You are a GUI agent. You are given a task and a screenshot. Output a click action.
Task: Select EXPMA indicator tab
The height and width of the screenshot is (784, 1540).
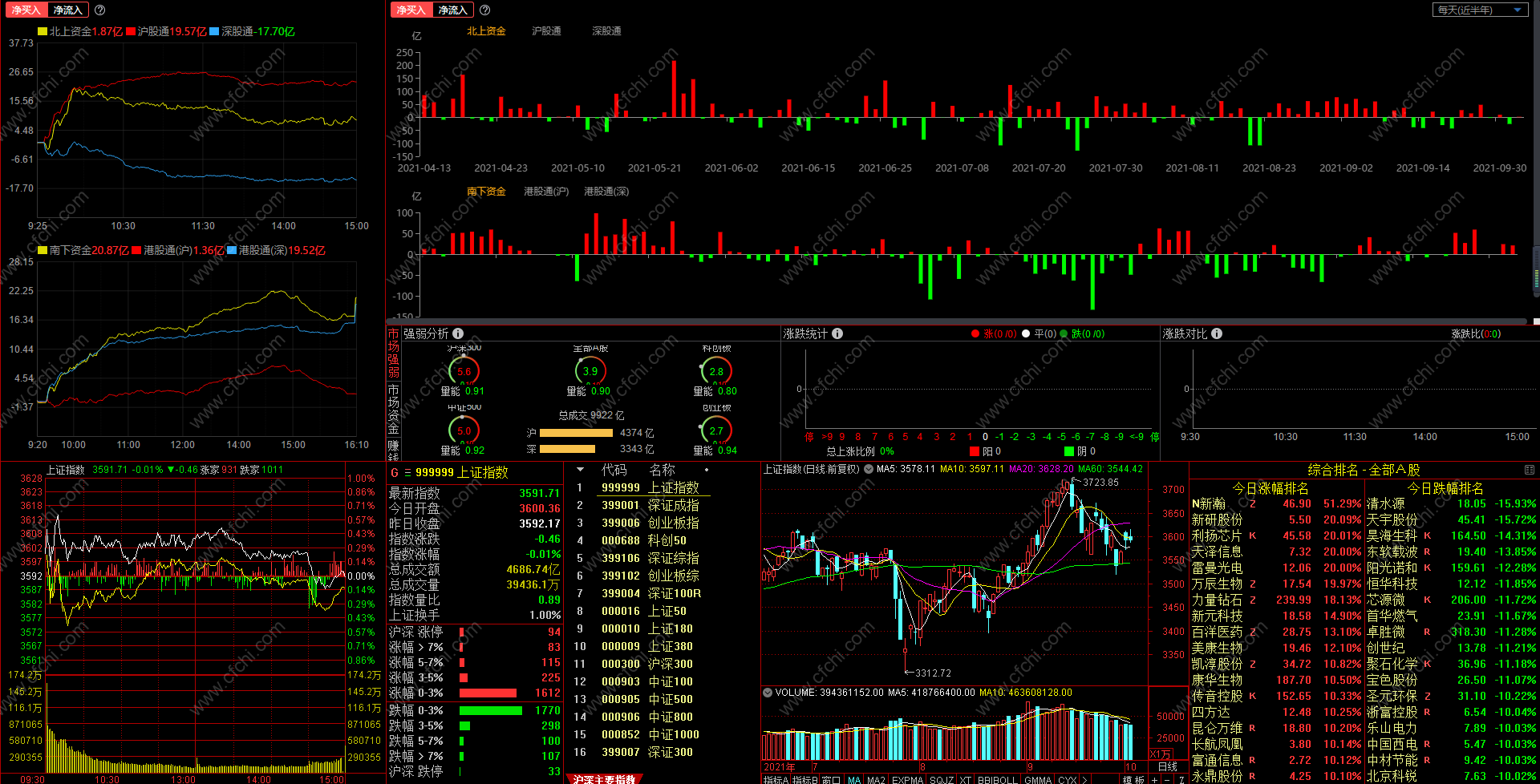(x=907, y=779)
